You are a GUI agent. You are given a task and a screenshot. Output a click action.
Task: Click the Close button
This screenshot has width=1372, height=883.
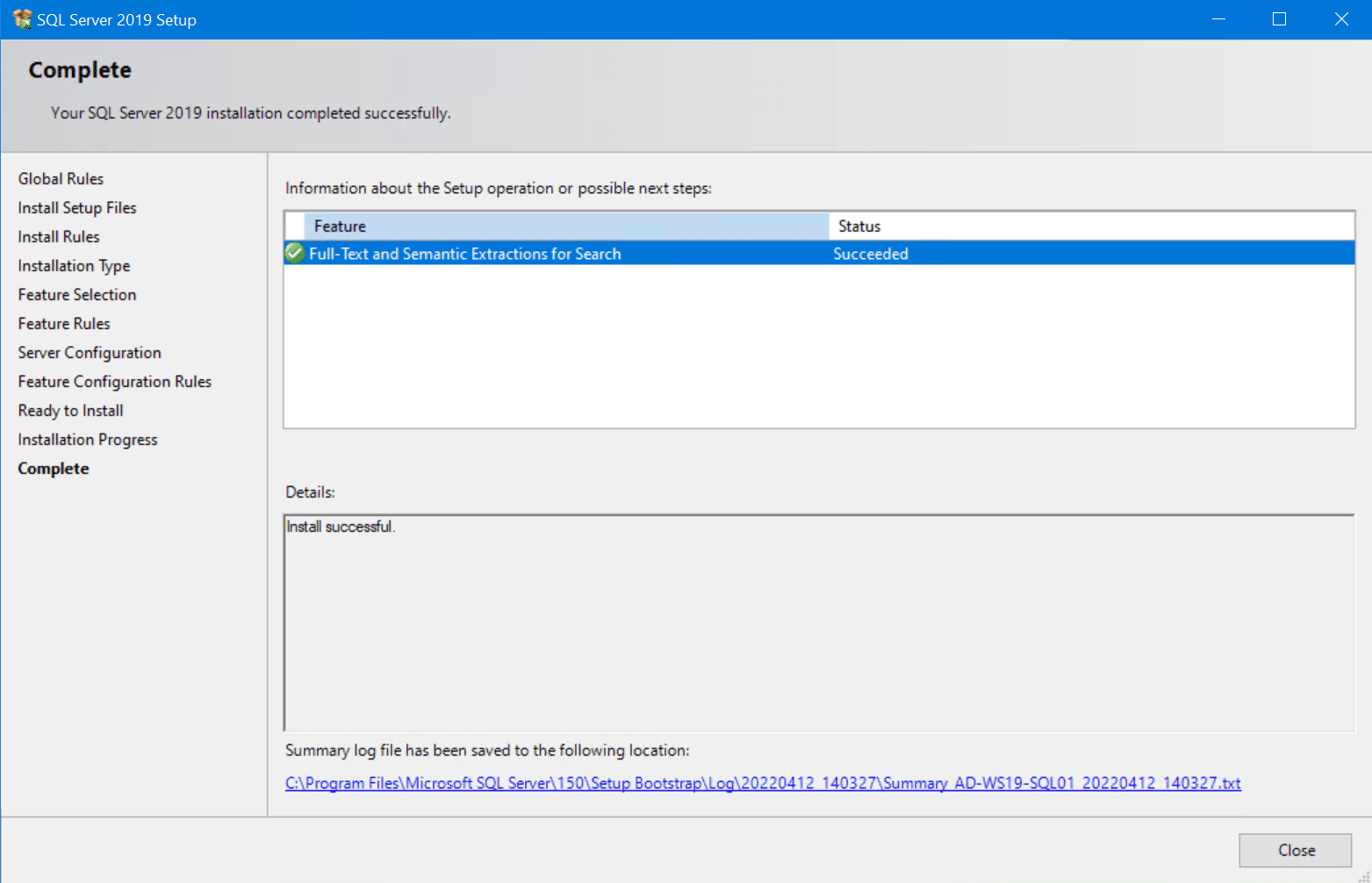click(x=1295, y=850)
